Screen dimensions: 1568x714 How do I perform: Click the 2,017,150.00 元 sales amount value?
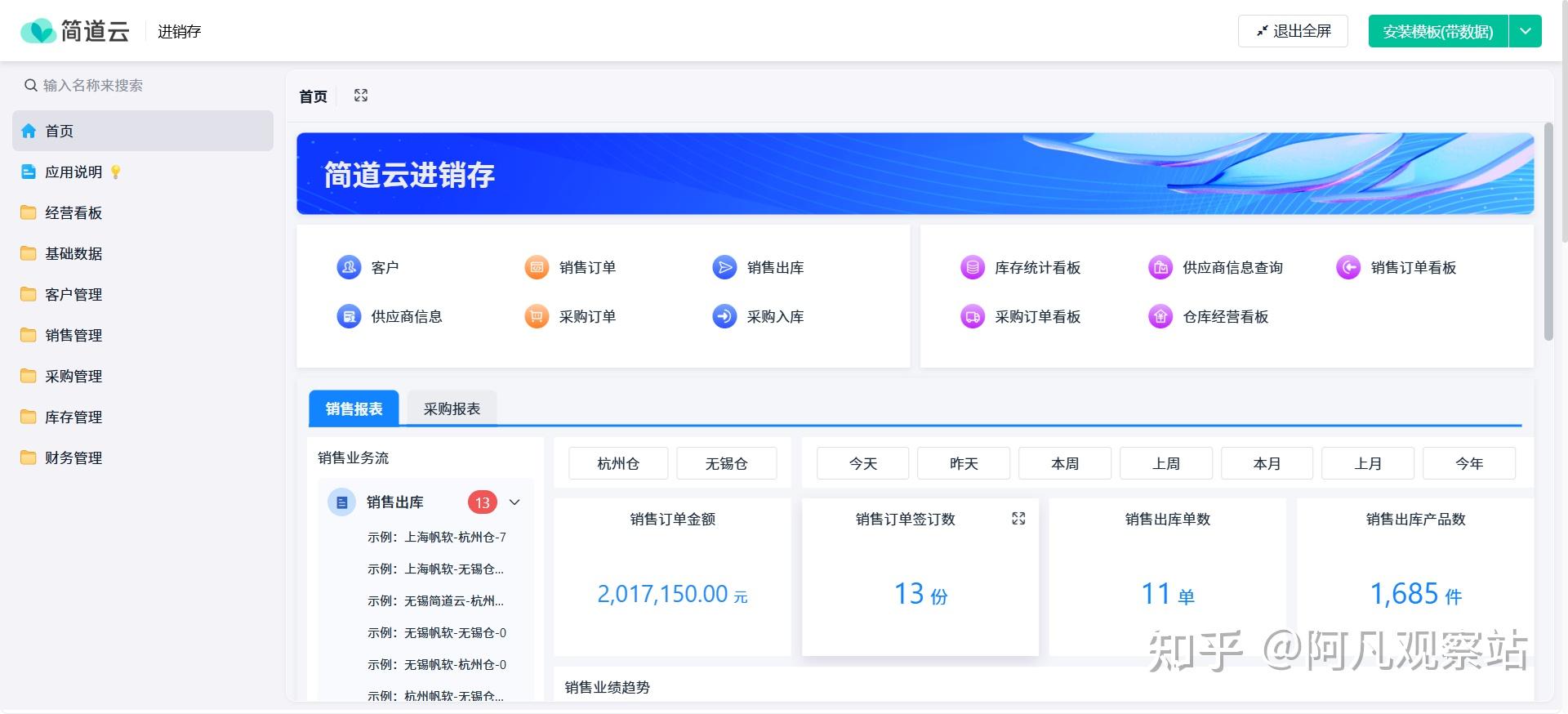point(672,594)
